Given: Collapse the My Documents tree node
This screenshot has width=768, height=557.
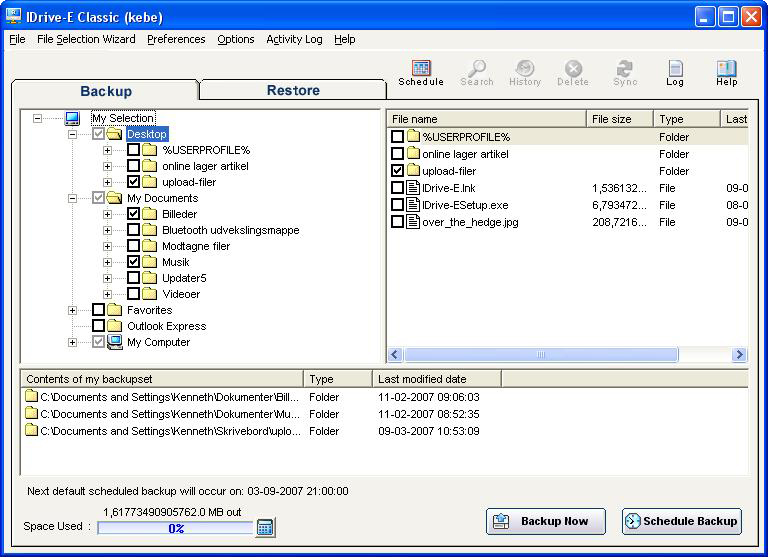Looking at the screenshot, I should point(72,198).
